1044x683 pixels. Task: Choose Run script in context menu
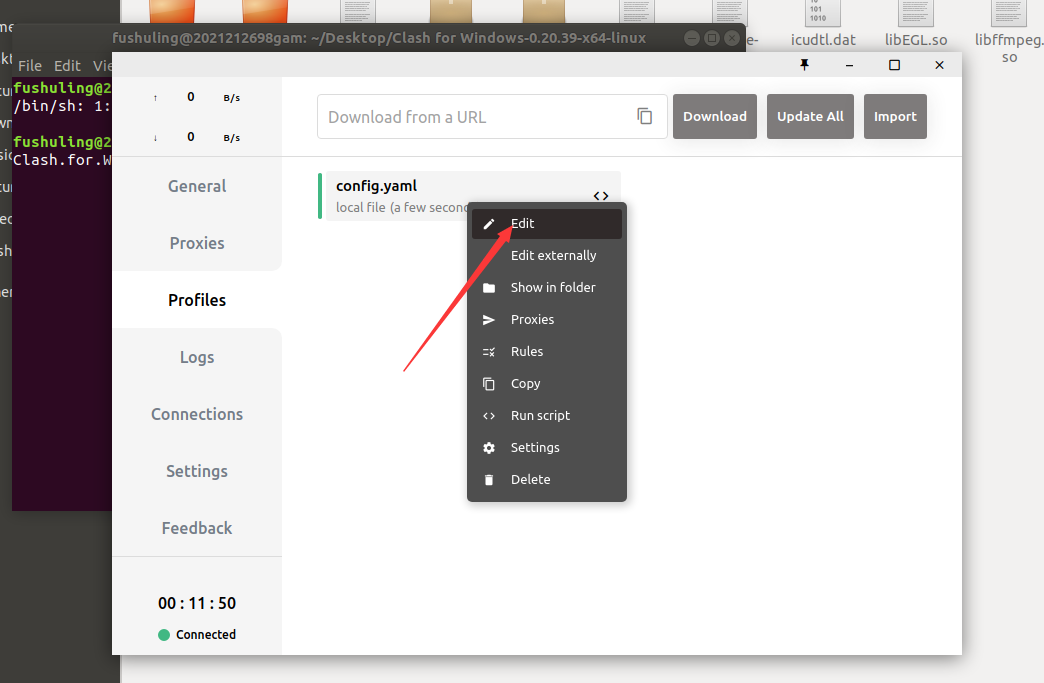point(540,416)
